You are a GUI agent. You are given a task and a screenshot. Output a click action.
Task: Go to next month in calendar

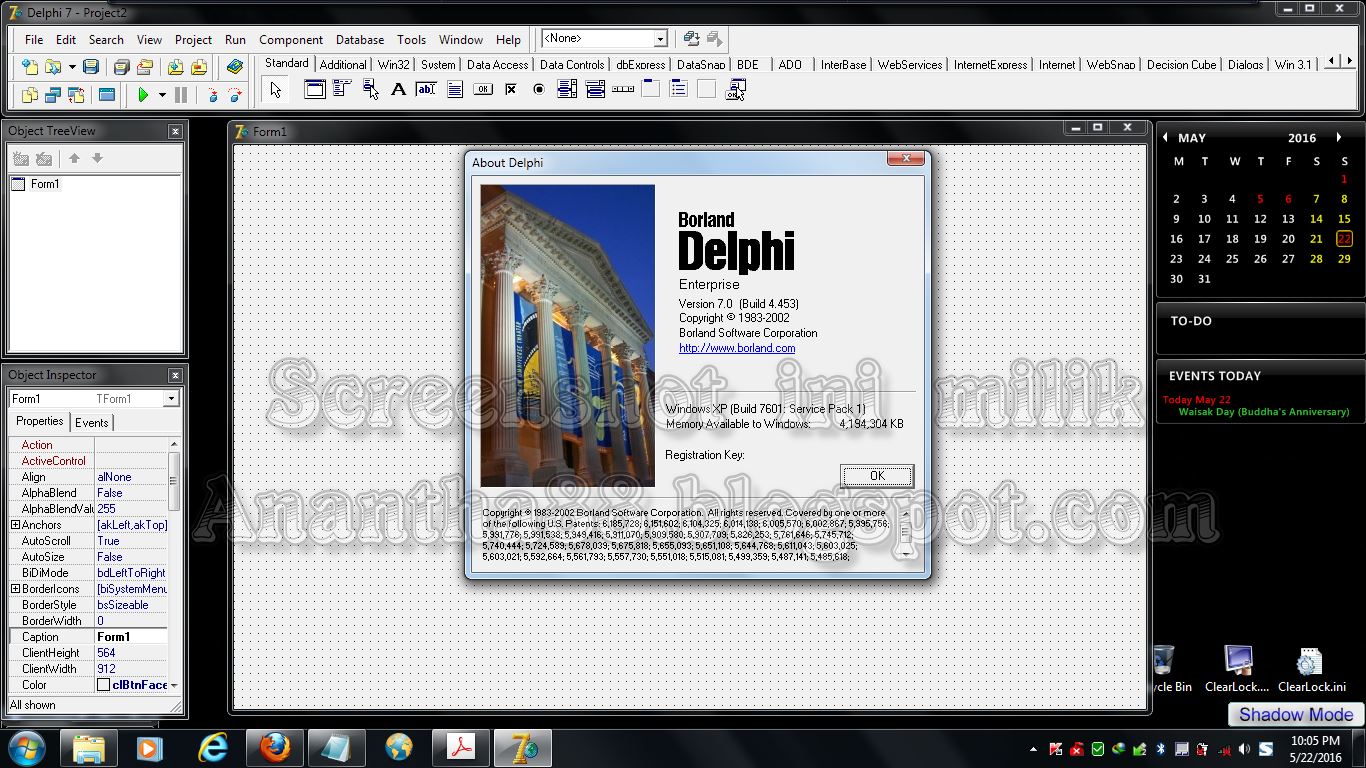[x=1340, y=137]
